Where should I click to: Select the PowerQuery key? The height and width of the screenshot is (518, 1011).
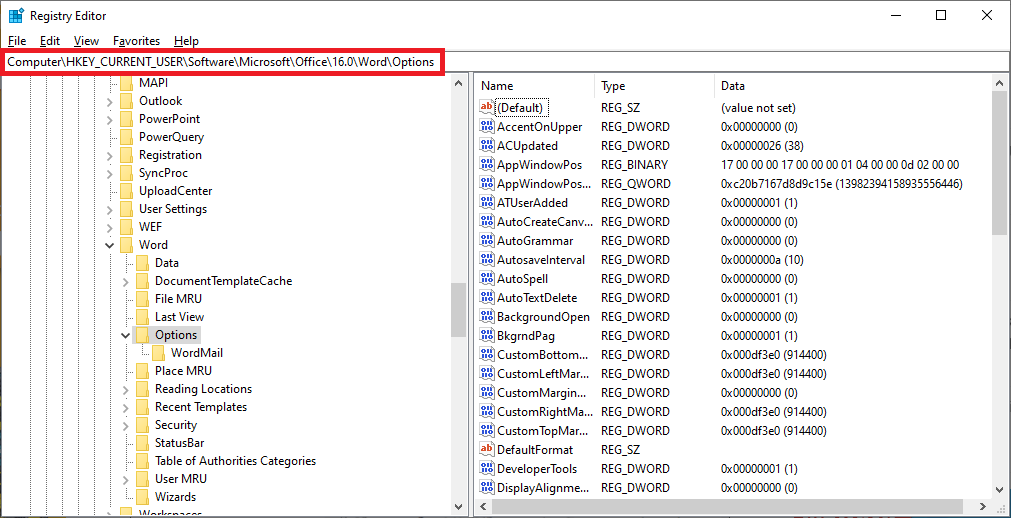click(172, 137)
